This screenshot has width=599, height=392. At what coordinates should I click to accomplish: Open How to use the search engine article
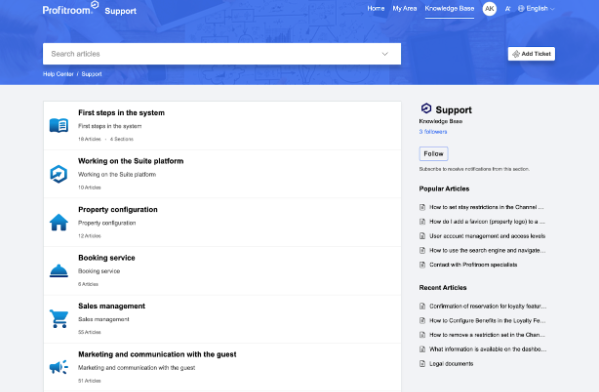pyautogui.click(x=487, y=251)
